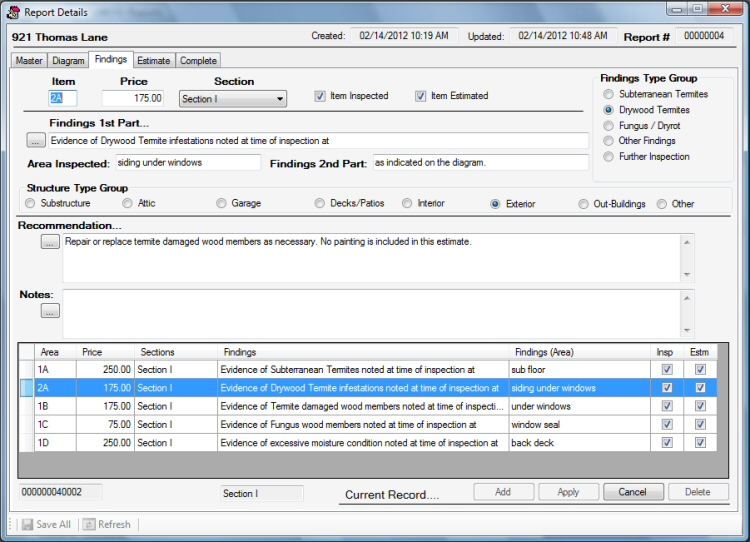Choose Exterior structure type

(x=495, y=204)
